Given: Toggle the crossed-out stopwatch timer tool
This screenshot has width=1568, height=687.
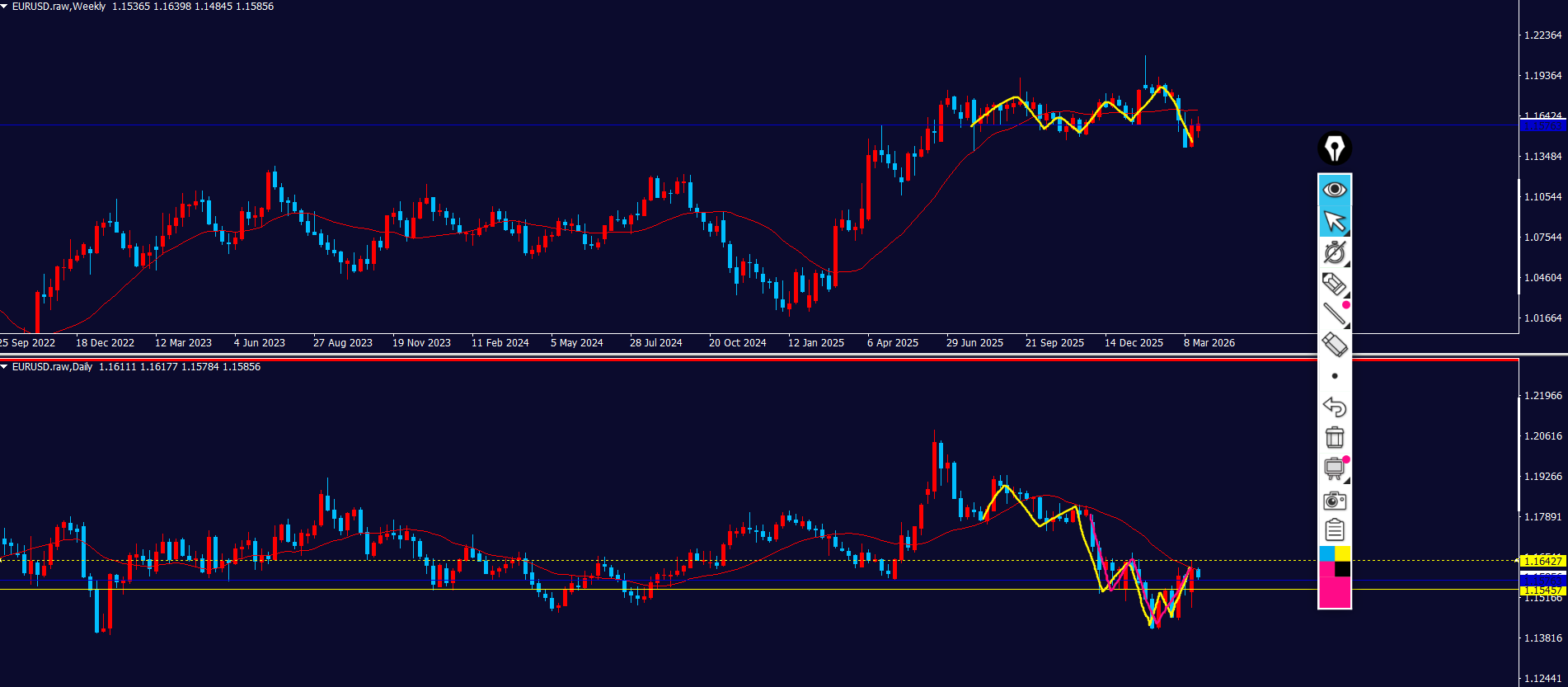Looking at the screenshot, I should coord(1334,252).
